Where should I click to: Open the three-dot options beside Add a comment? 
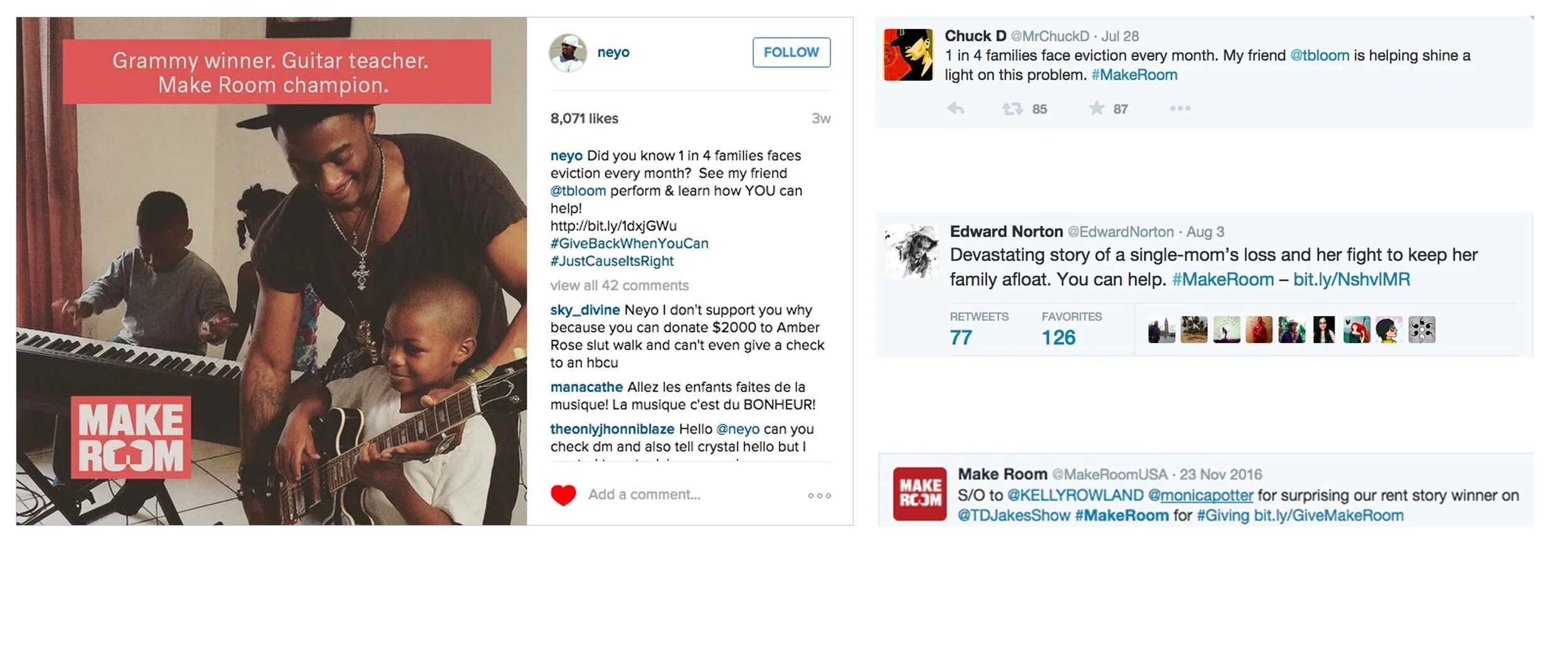click(x=819, y=495)
